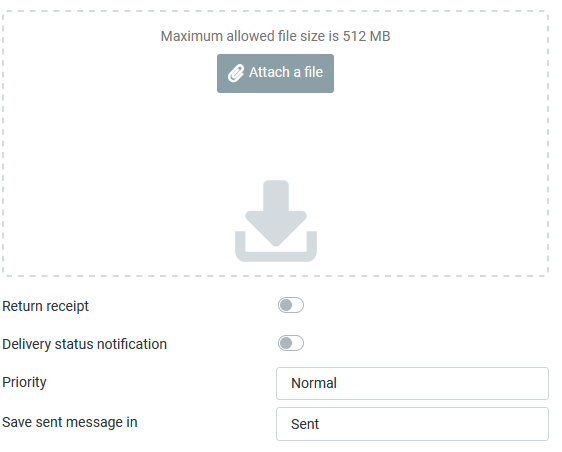Click the Delivery status notification label
562x452 pixels.
pyautogui.click(x=85, y=344)
